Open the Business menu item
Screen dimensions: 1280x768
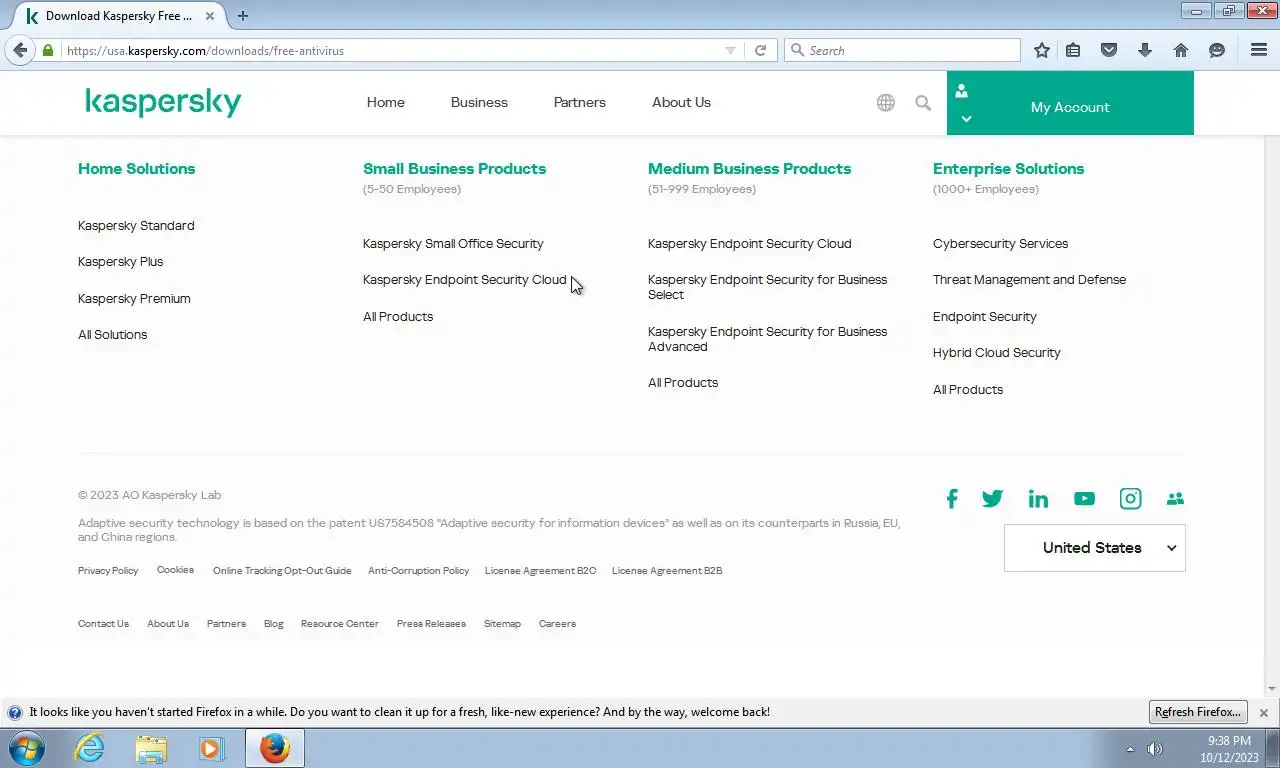coord(479,102)
